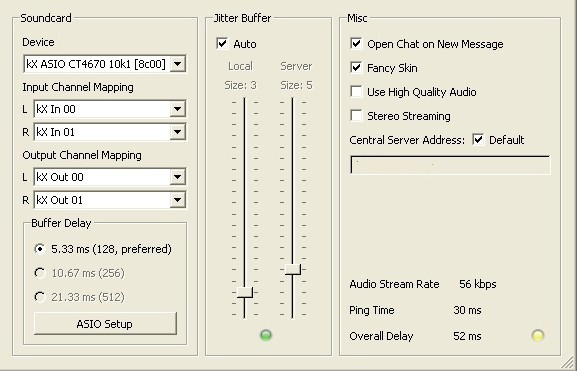The image size is (577, 371).
Task: Open the left output kX Out 00 dropdown
Action: coord(110,177)
